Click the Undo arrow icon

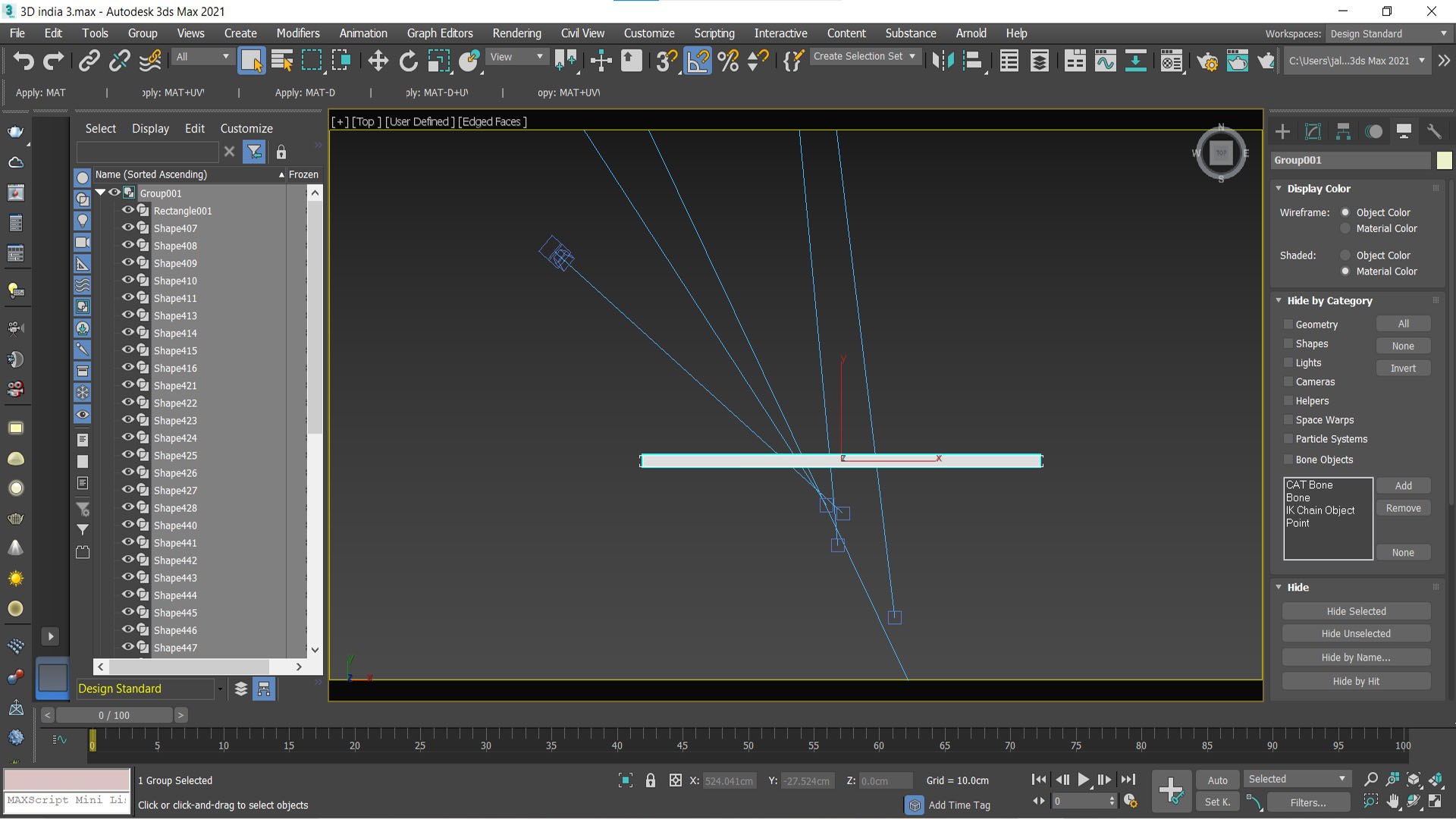click(x=24, y=61)
